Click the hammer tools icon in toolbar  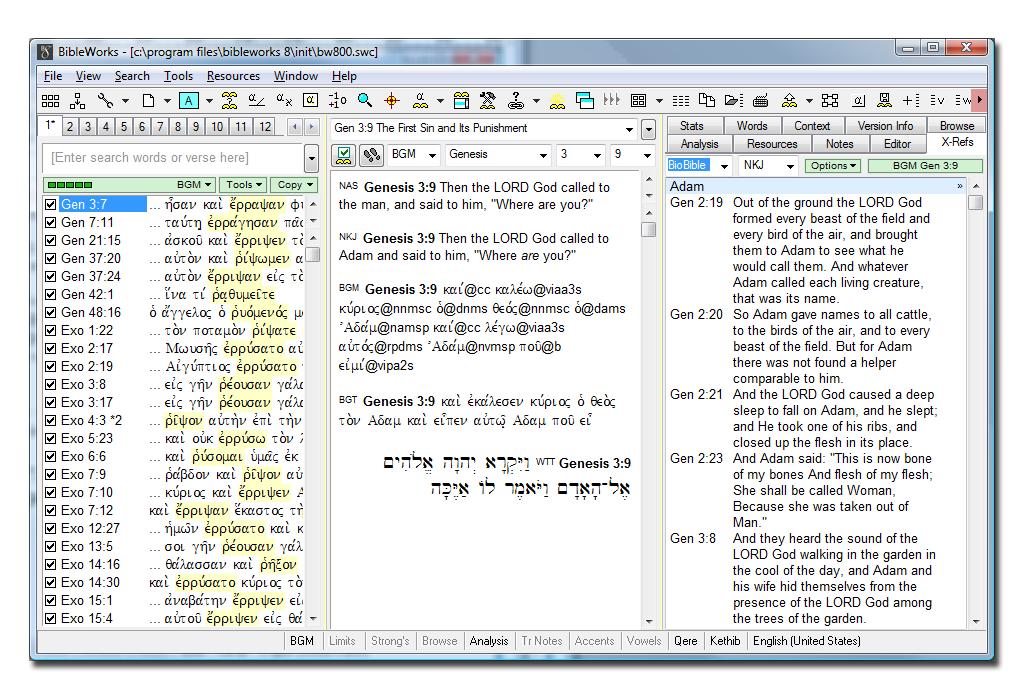coord(487,100)
